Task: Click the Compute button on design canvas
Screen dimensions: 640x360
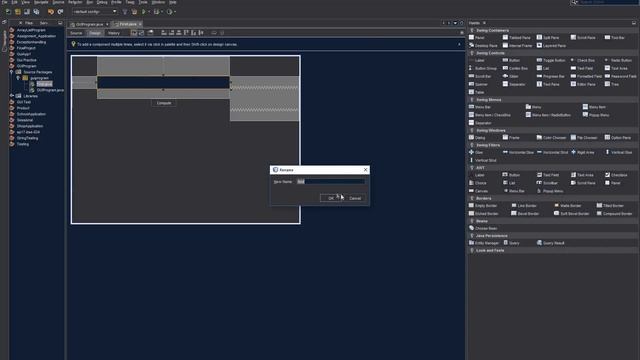Action: [164, 103]
